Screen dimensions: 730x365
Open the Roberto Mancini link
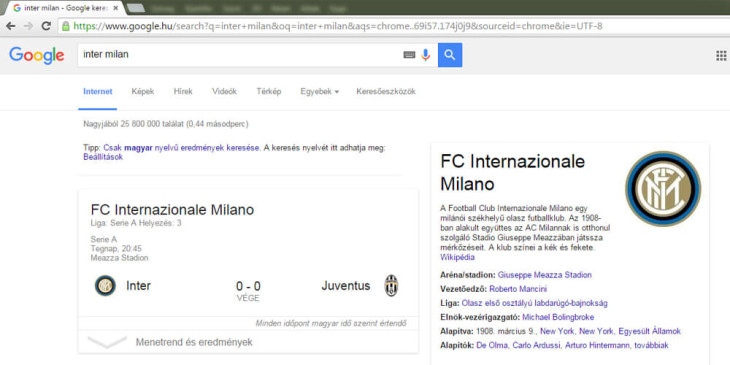pyautogui.click(x=518, y=289)
